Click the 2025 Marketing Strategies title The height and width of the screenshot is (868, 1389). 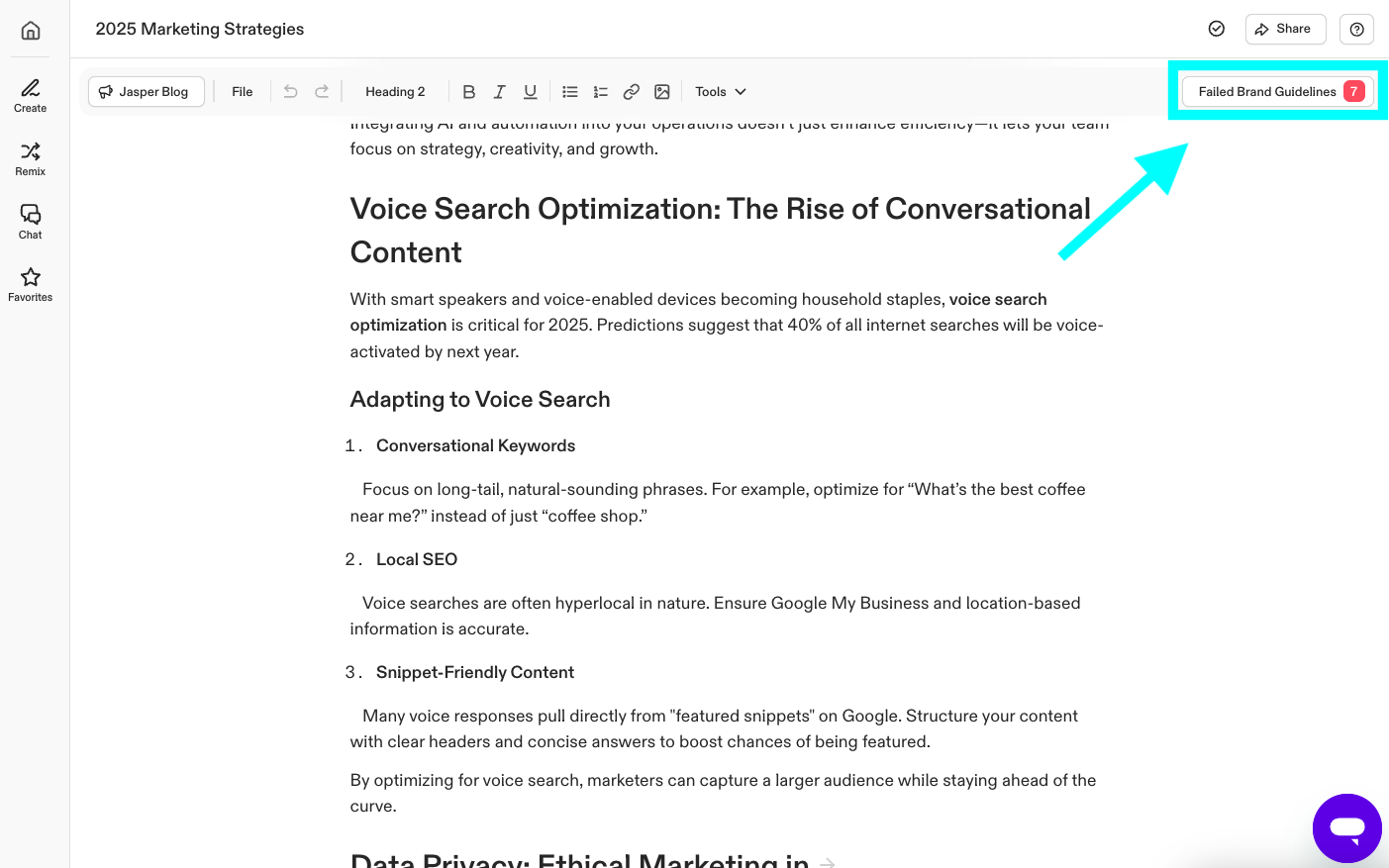pyautogui.click(x=200, y=29)
